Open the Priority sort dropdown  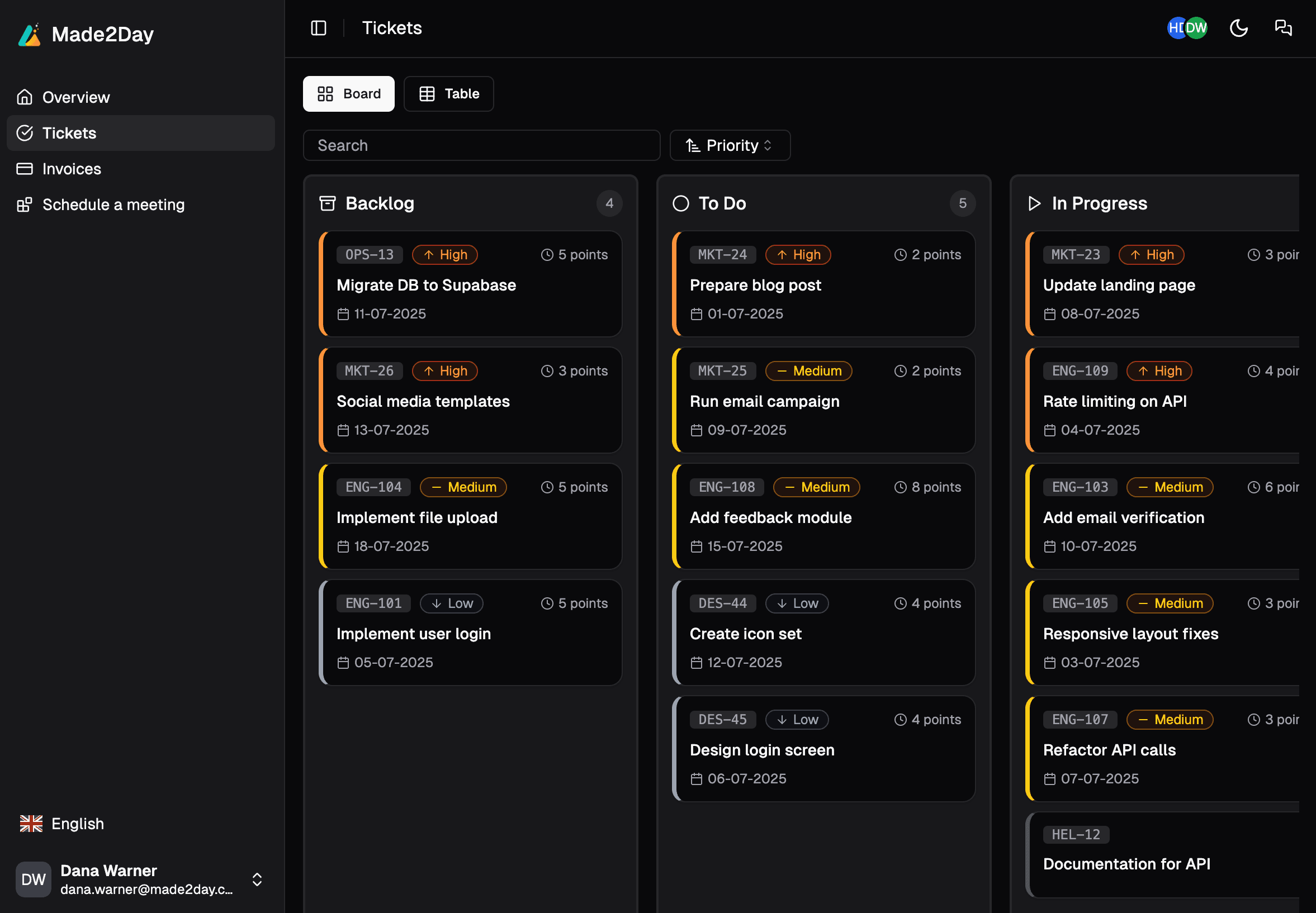tap(729, 145)
